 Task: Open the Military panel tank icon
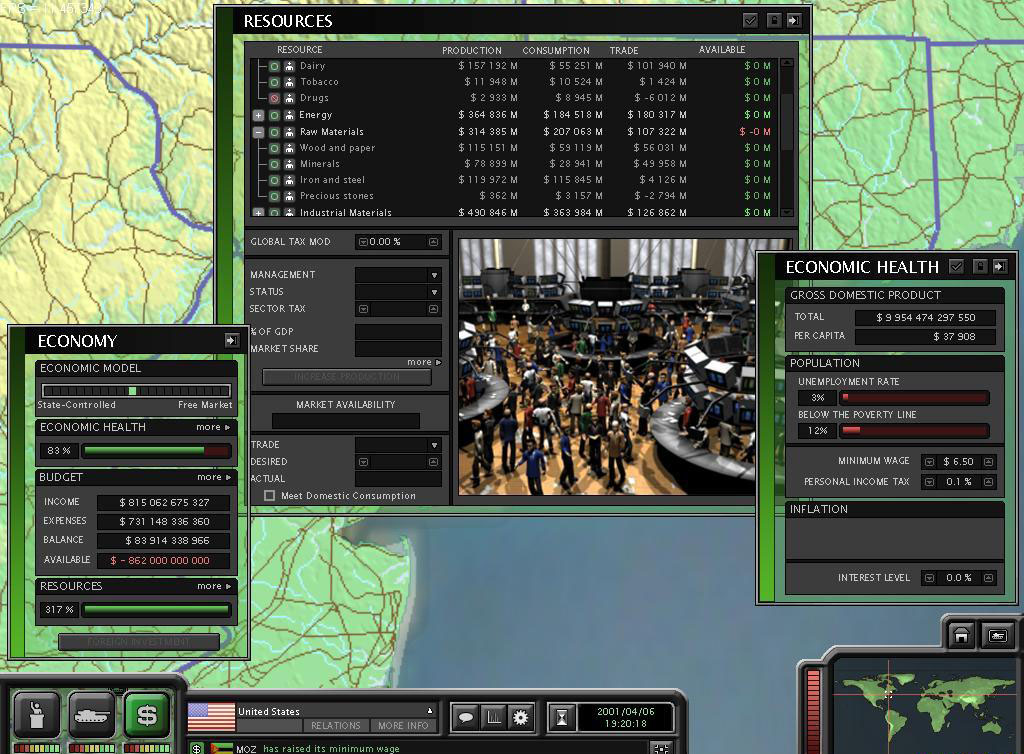point(92,714)
